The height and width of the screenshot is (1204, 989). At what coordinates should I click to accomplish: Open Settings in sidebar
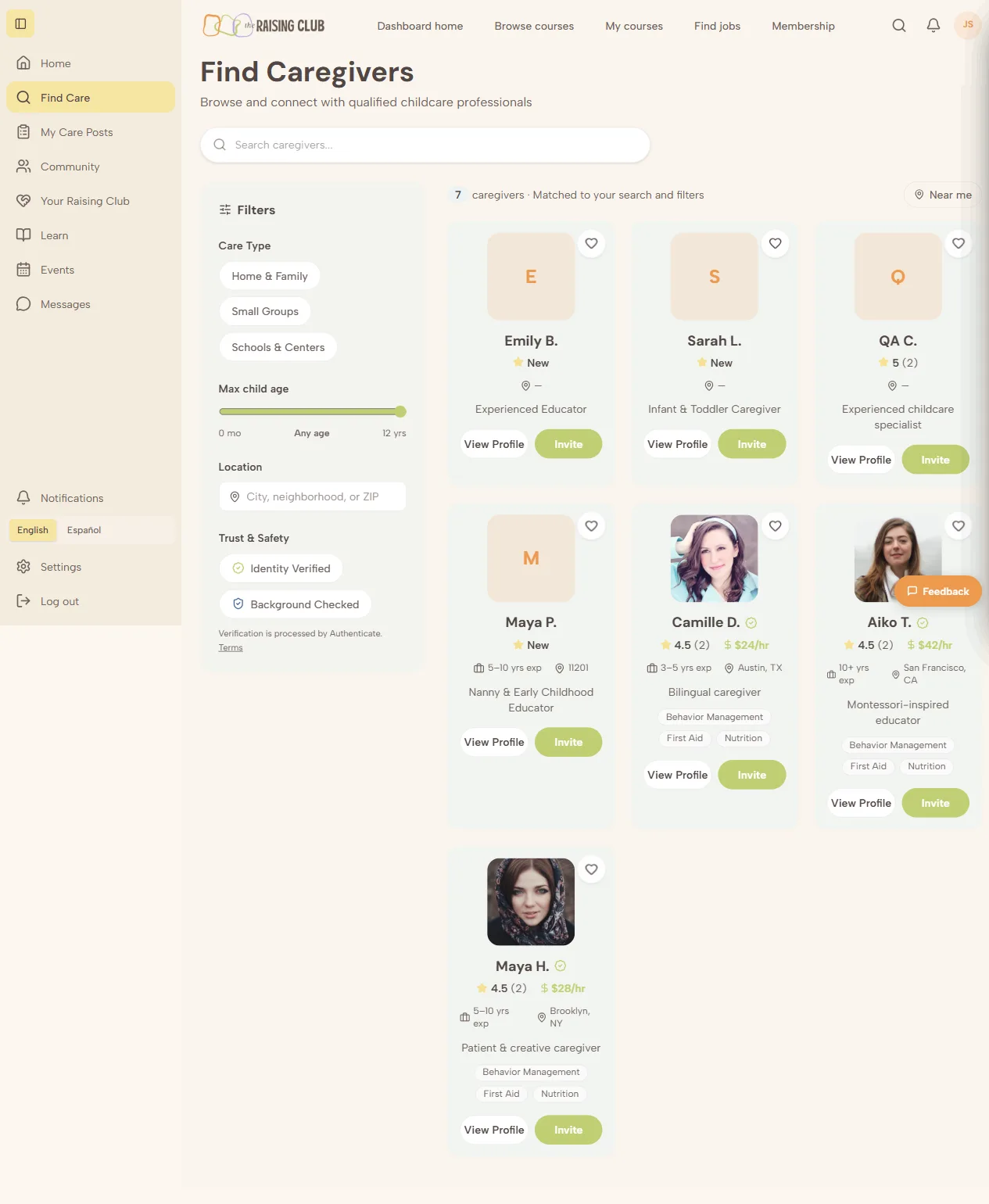91,567
